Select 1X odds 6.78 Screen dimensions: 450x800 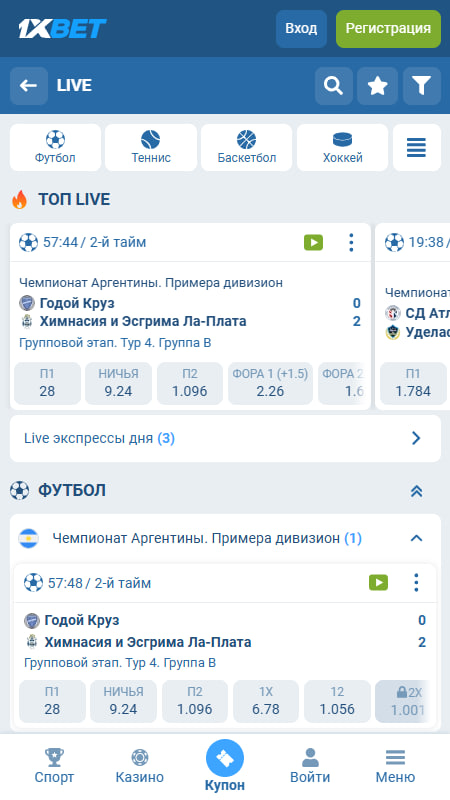pyautogui.click(x=266, y=701)
